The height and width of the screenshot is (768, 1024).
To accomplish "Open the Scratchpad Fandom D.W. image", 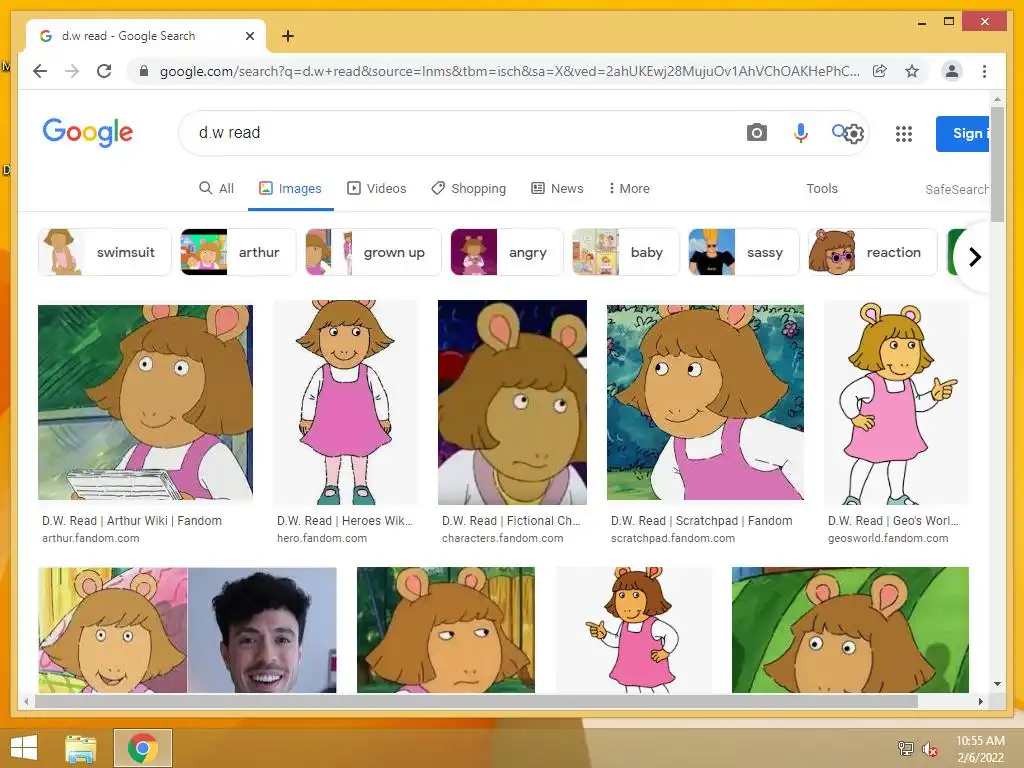I will 705,402.
